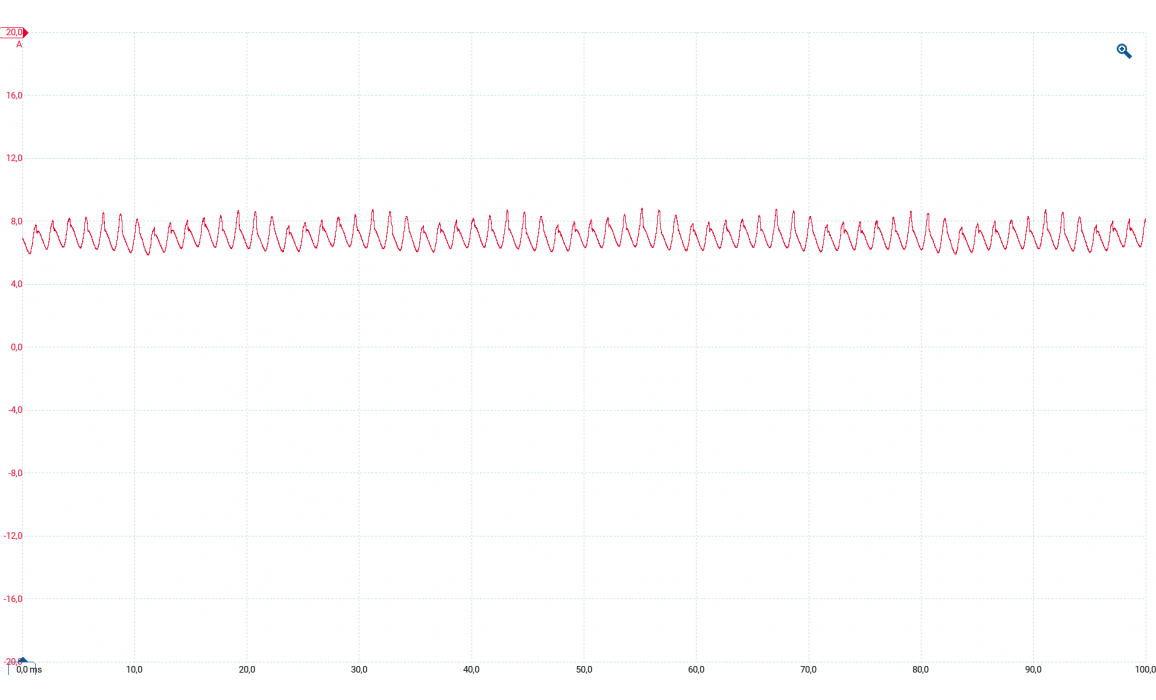Click the 0,0 vertical axis label
1156x700 pixels.
click(x=14, y=348)
